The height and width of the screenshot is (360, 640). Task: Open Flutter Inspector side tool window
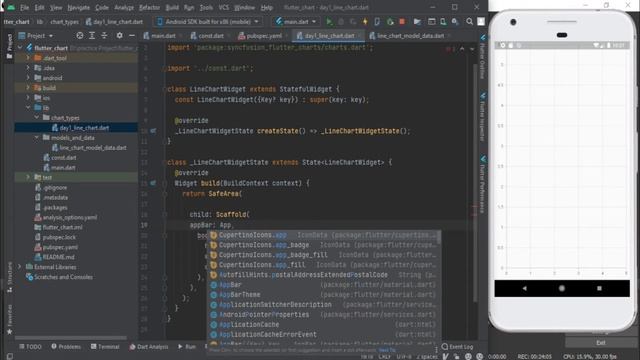482,117
